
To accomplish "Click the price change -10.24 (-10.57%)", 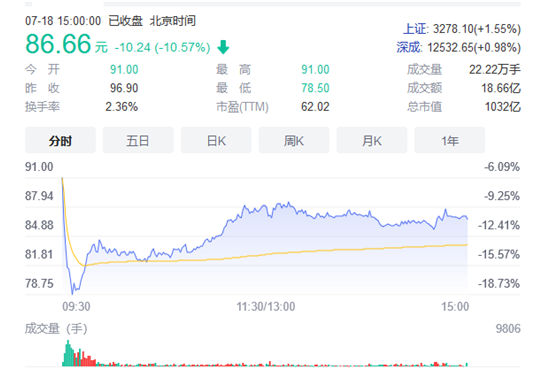I will [162, 47].
